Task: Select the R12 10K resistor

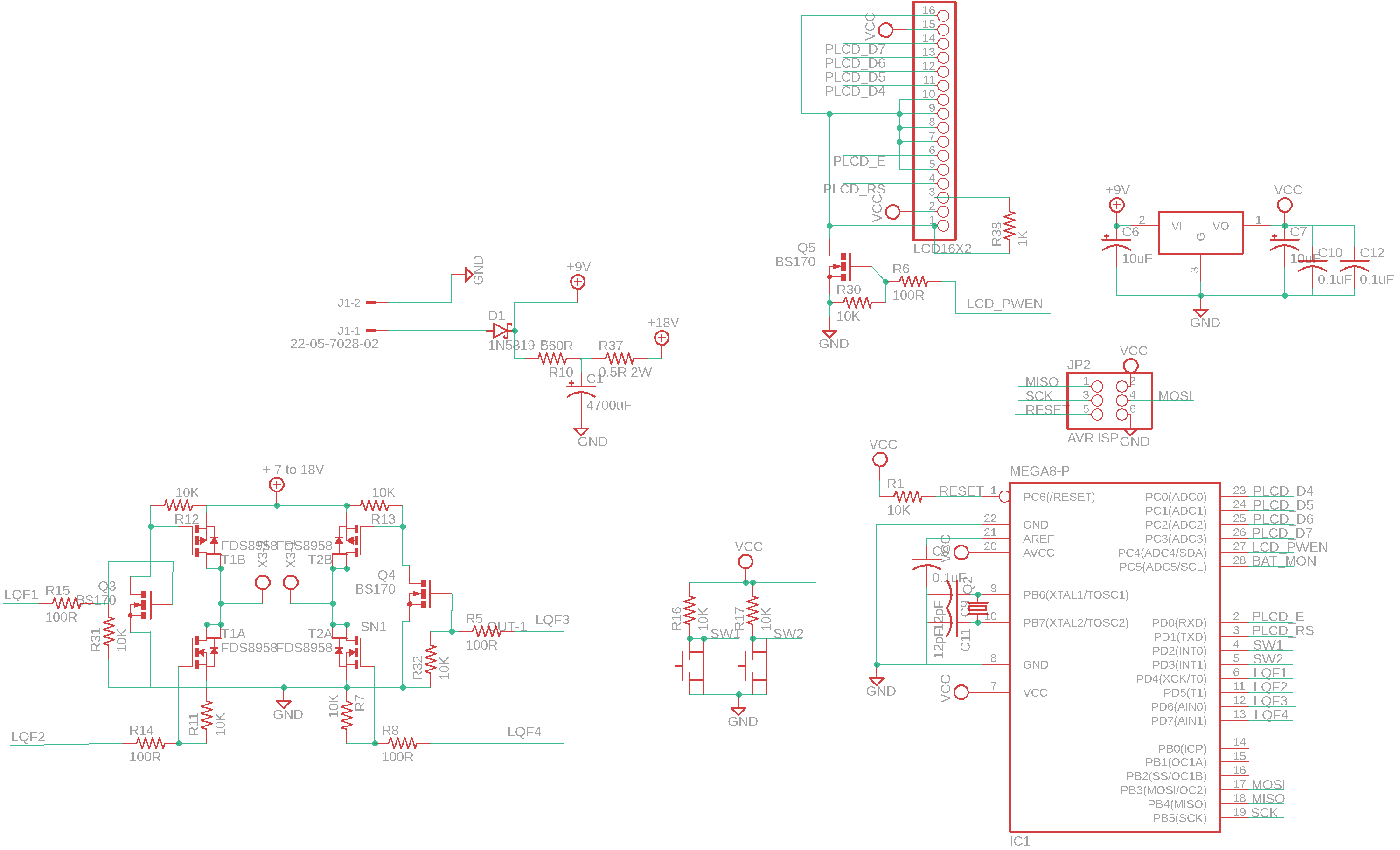Action: [178, 505]
